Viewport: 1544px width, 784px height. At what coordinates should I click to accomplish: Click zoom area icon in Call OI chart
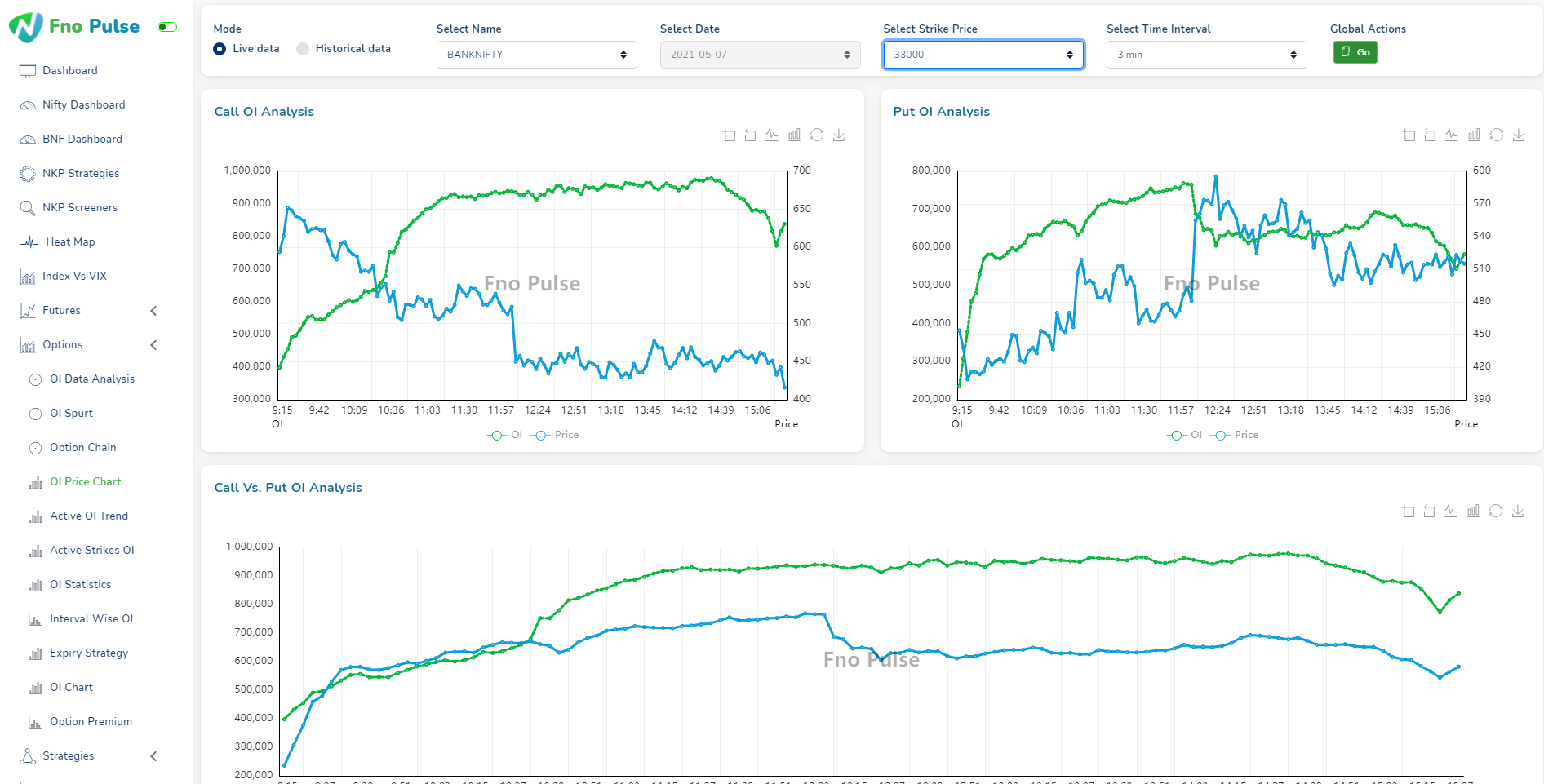click(x=729, y=135)
